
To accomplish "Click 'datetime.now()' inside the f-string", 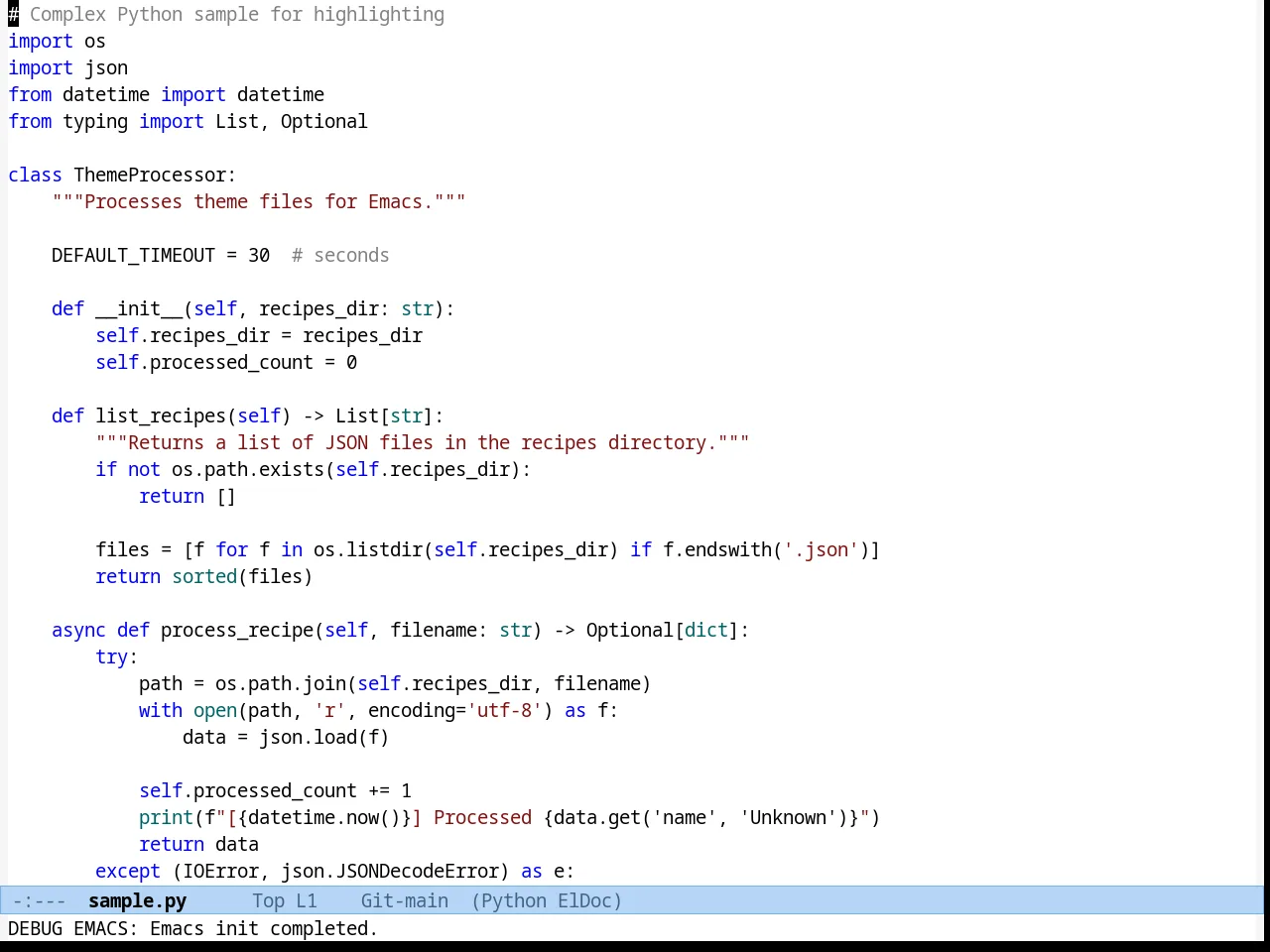I will click(324, 817).
